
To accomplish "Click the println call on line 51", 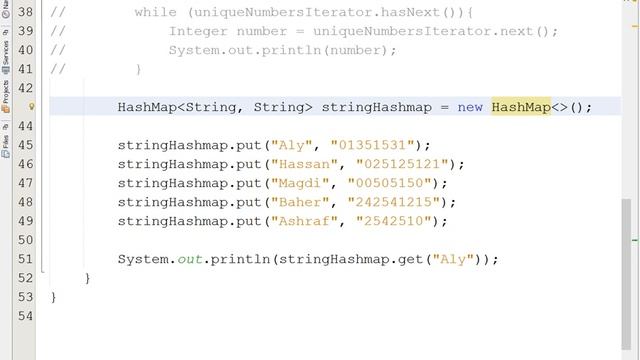I will click(x=240, y=260).
